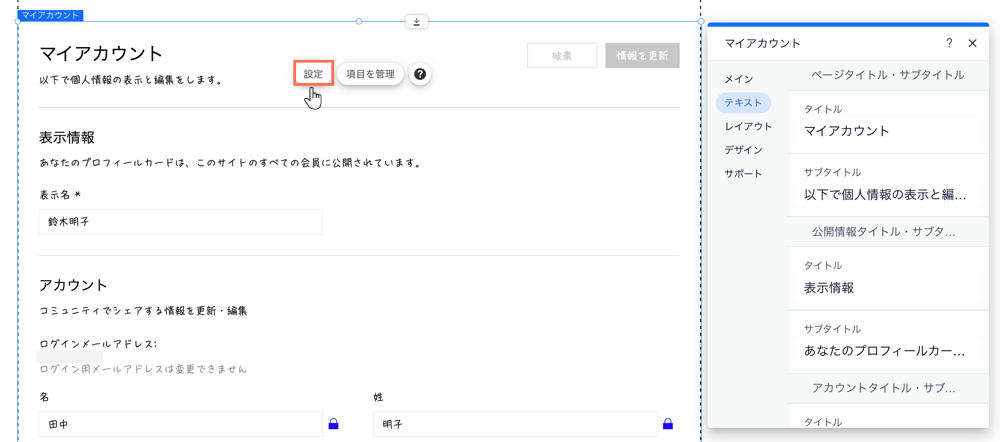The height and width of the screenshot is (442, 1000).
Task: Click the blue lock icon beside 名 field
Action: tap(333, 424)
